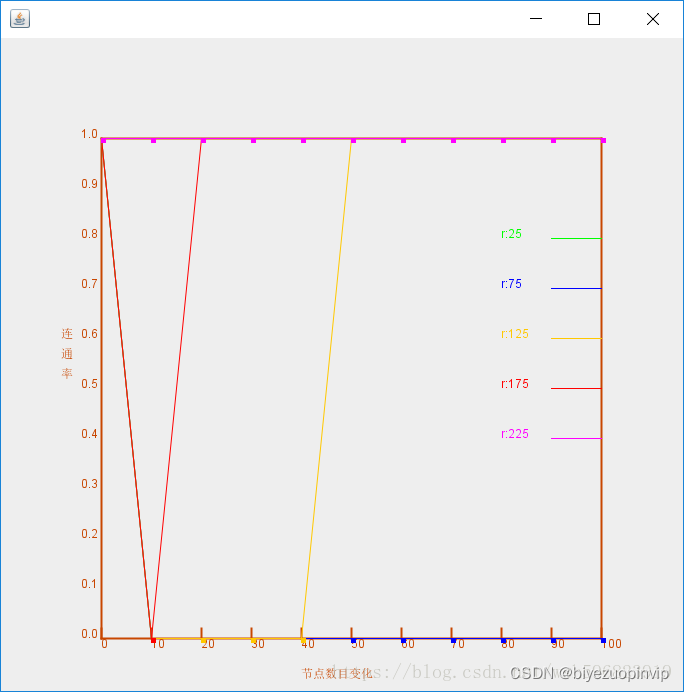
Task: Click the 0.9 y-axis label
Action: [x=89, y=184]
